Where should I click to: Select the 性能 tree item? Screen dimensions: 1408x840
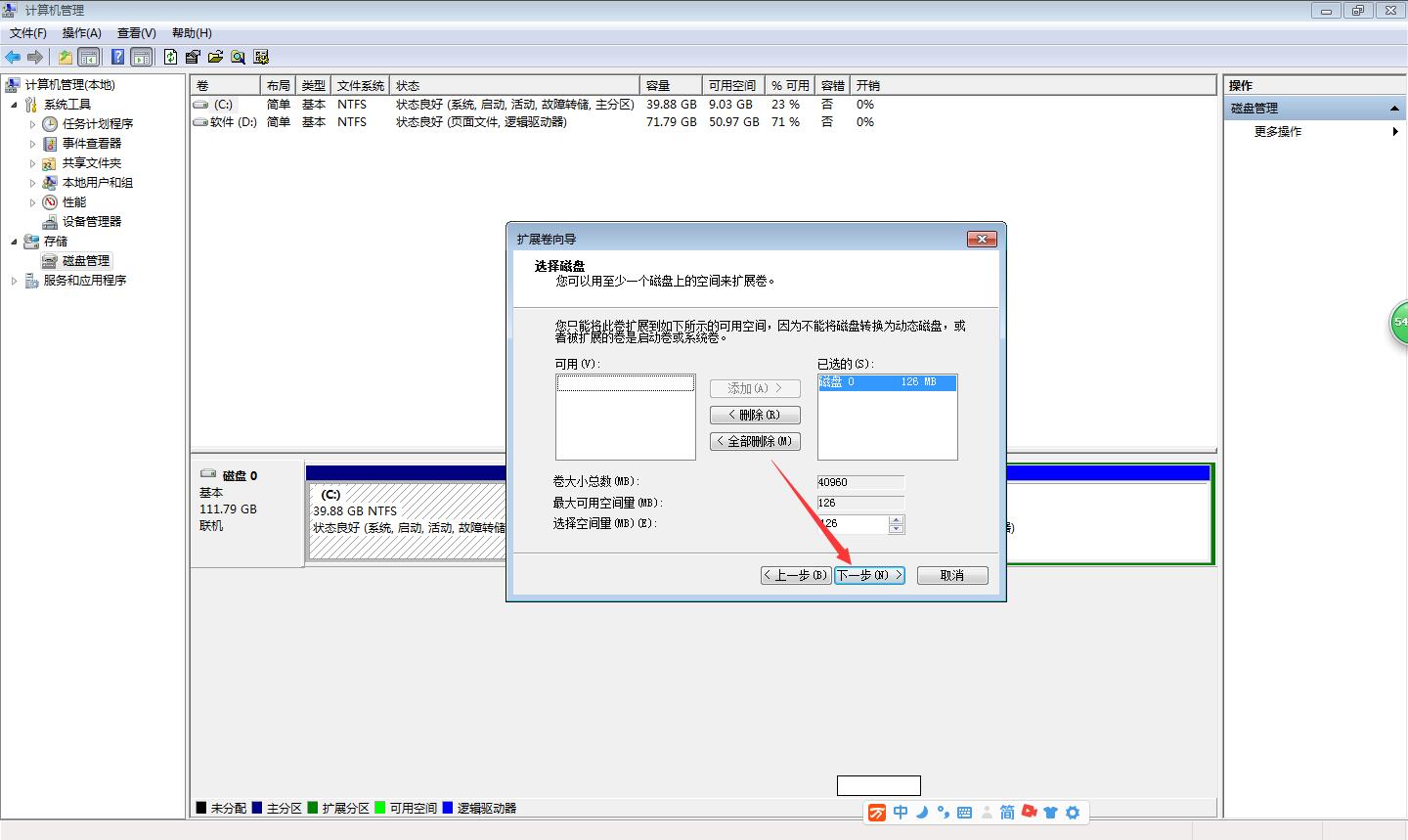pyautogui.click(x=74, y=202)
